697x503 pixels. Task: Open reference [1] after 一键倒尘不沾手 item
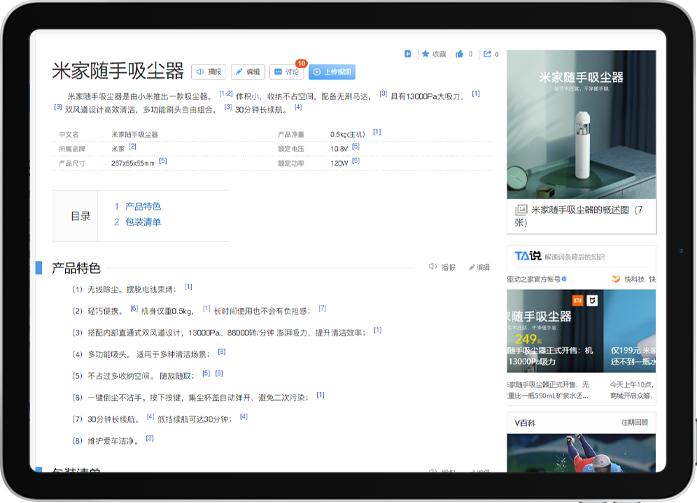pos(320,395)
